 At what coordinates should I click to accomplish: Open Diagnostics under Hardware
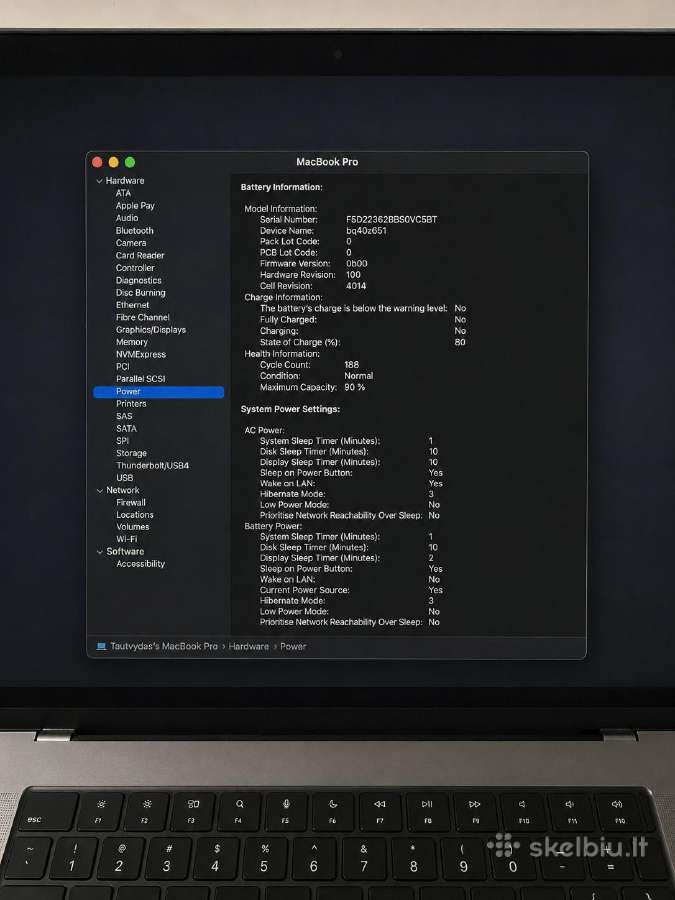pos(138,280)
